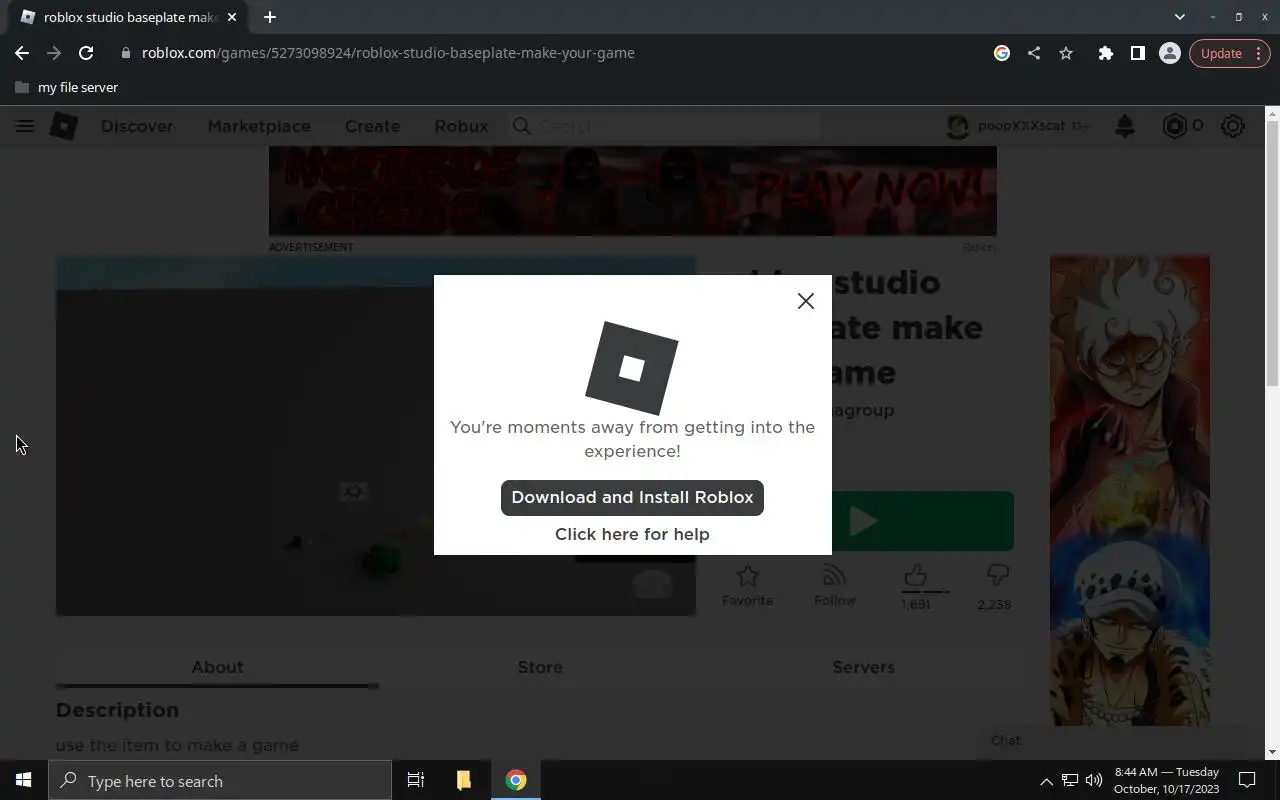Open the Windows Start menu

24,780
